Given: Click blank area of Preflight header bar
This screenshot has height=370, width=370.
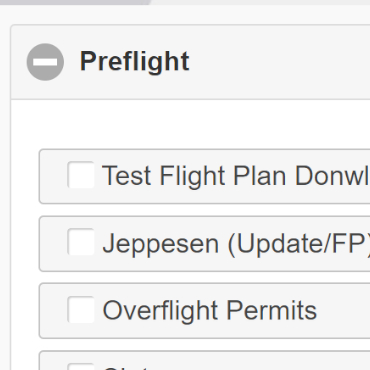Looking at the screenshot, I should pos(280,62).
